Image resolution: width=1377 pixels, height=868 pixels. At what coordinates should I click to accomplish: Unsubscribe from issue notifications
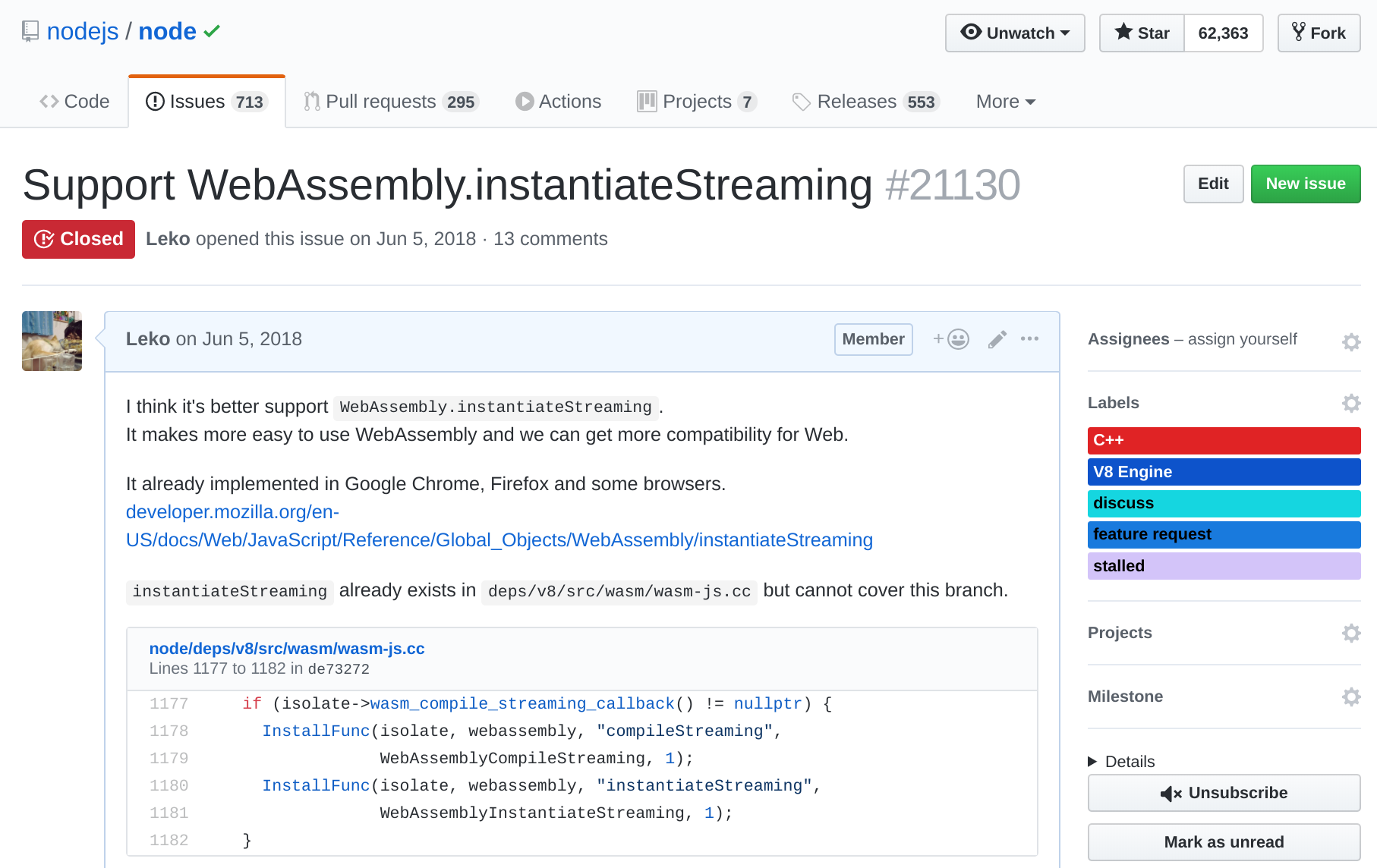[x=1224, y=793]
